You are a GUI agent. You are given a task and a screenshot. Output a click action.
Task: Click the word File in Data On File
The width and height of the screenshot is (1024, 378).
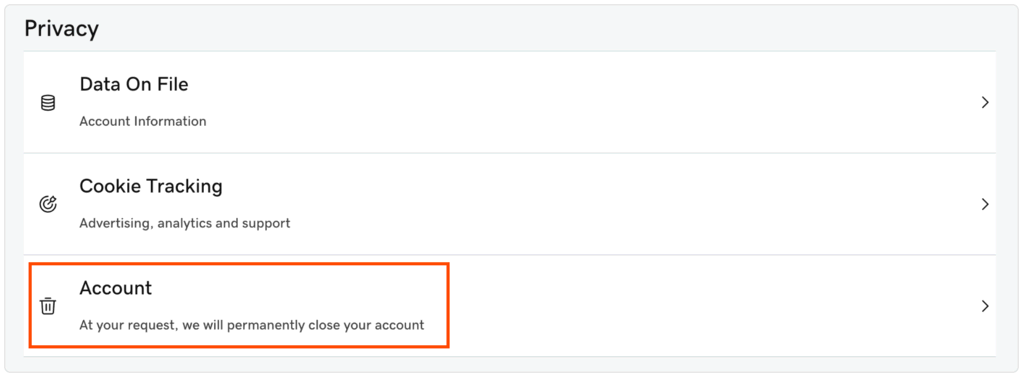pyautogui.click(x=172, y=84)
